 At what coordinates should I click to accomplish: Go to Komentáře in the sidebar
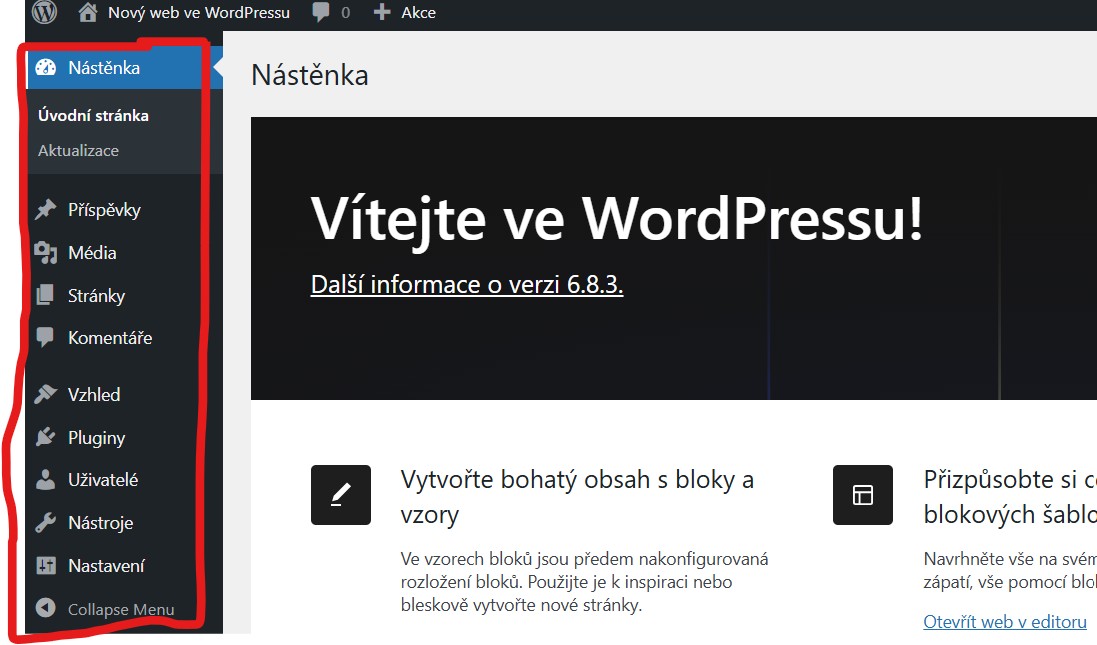[x=110, y=338]
